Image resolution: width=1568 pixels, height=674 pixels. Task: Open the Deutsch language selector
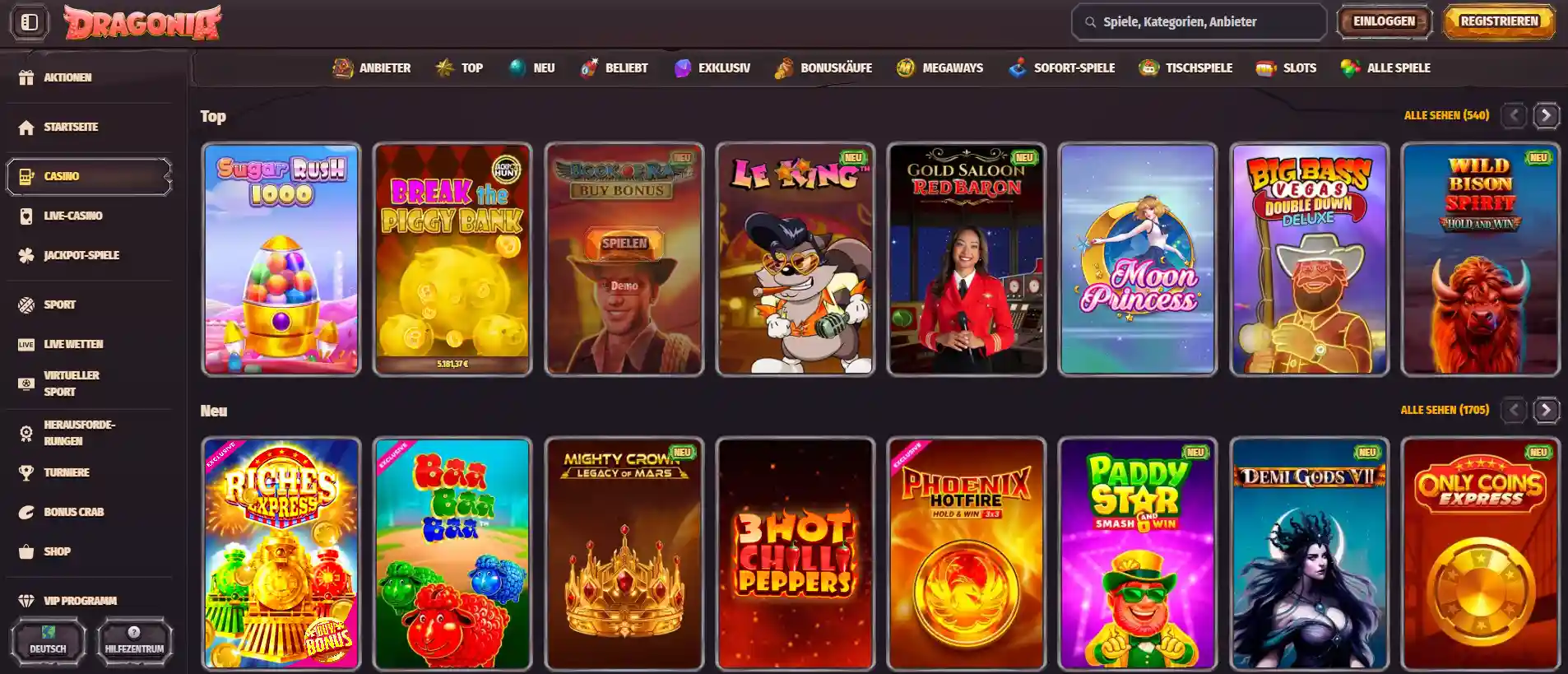coord(48,640)
